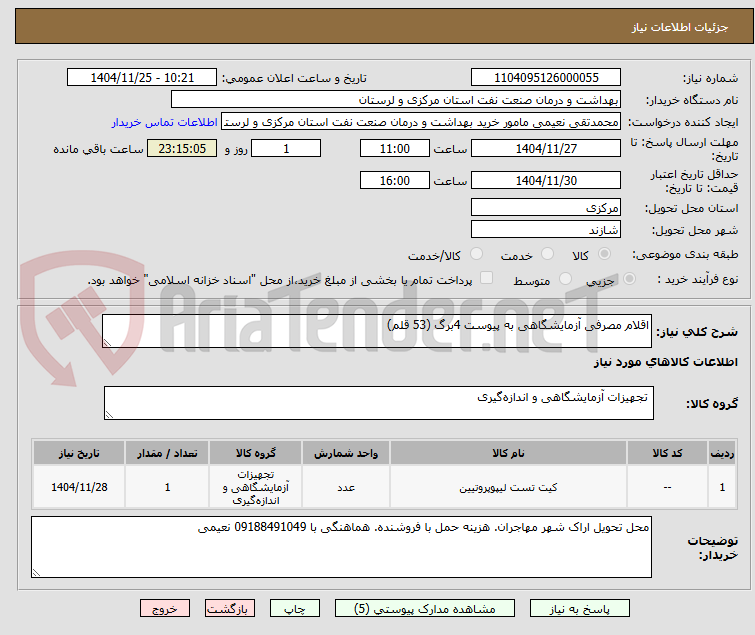
Task: Select the خدمت radio button
Action: (x=547, y=253)
